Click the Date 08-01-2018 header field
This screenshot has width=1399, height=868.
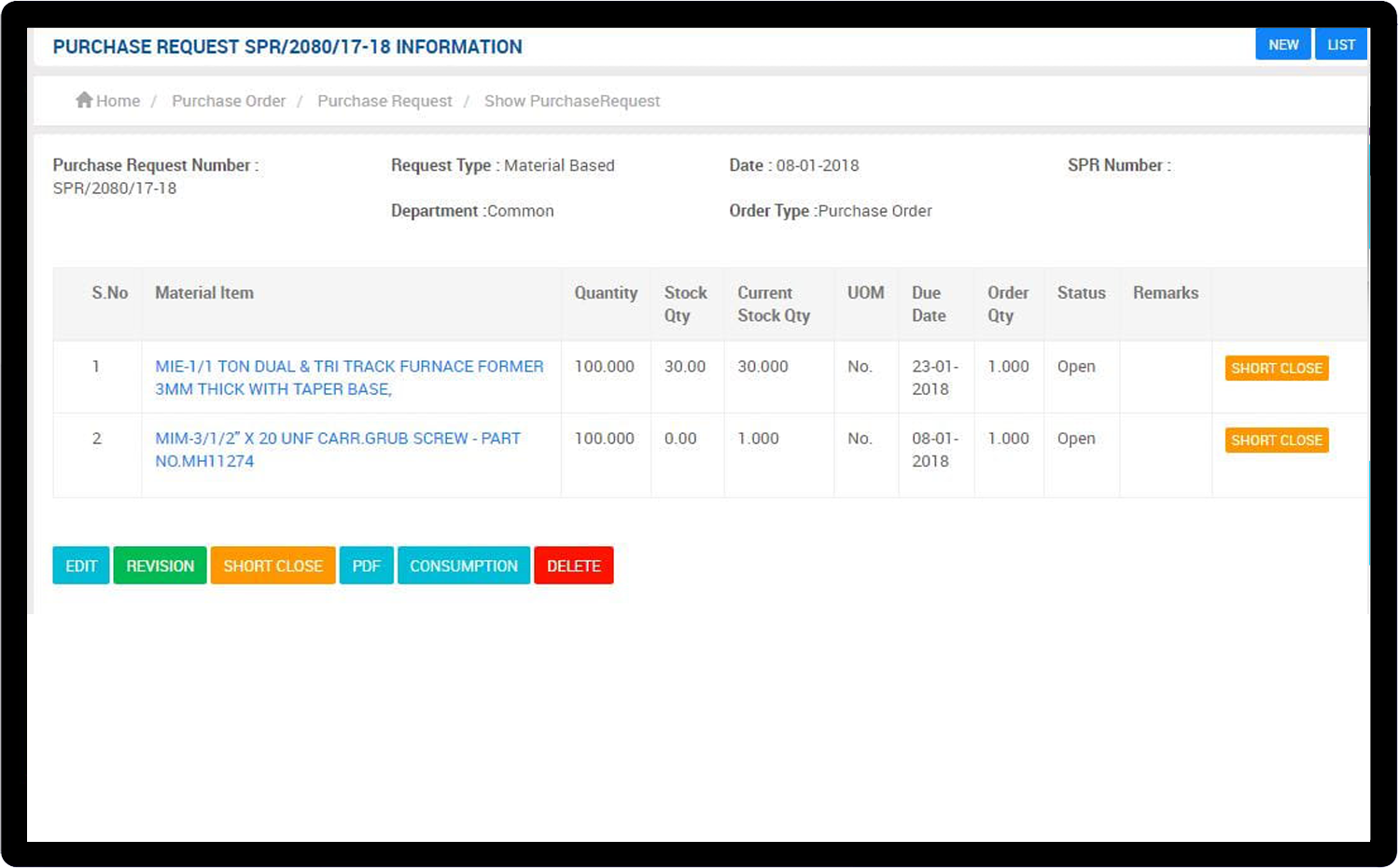coord(794,165)
